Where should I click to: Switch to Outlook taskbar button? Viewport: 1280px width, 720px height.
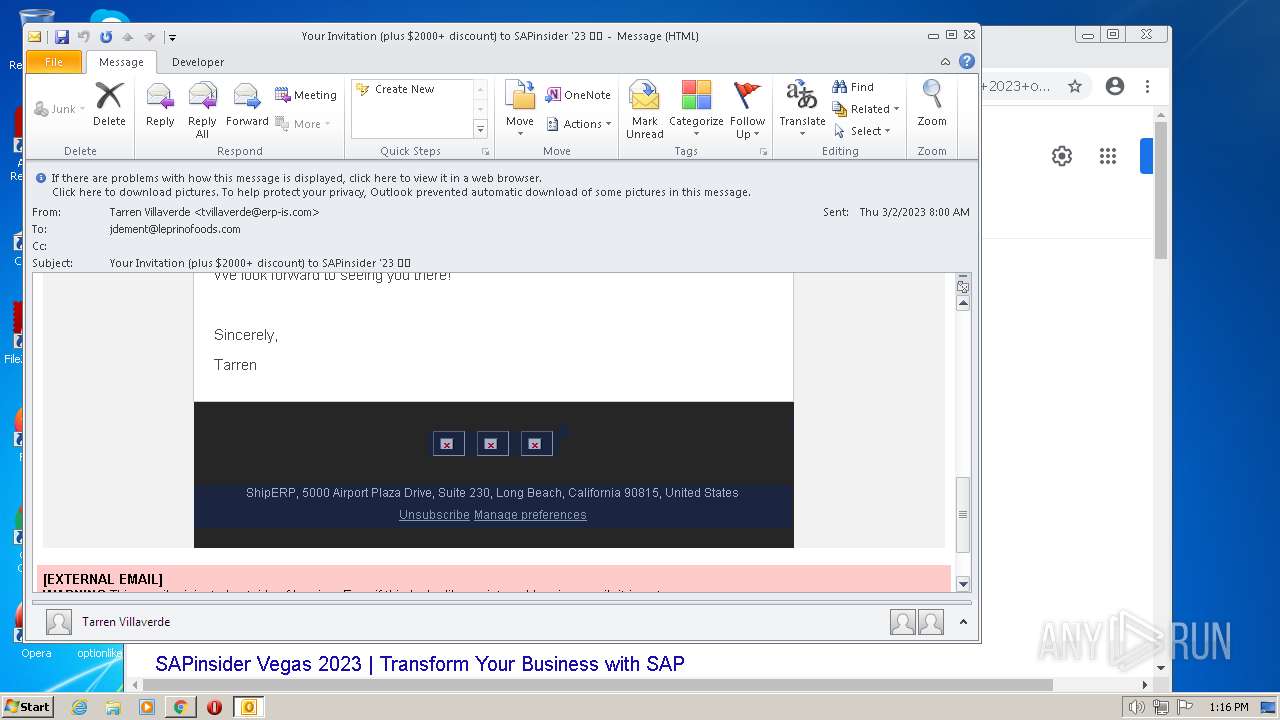pyautogui.click(x=248, y=707)
